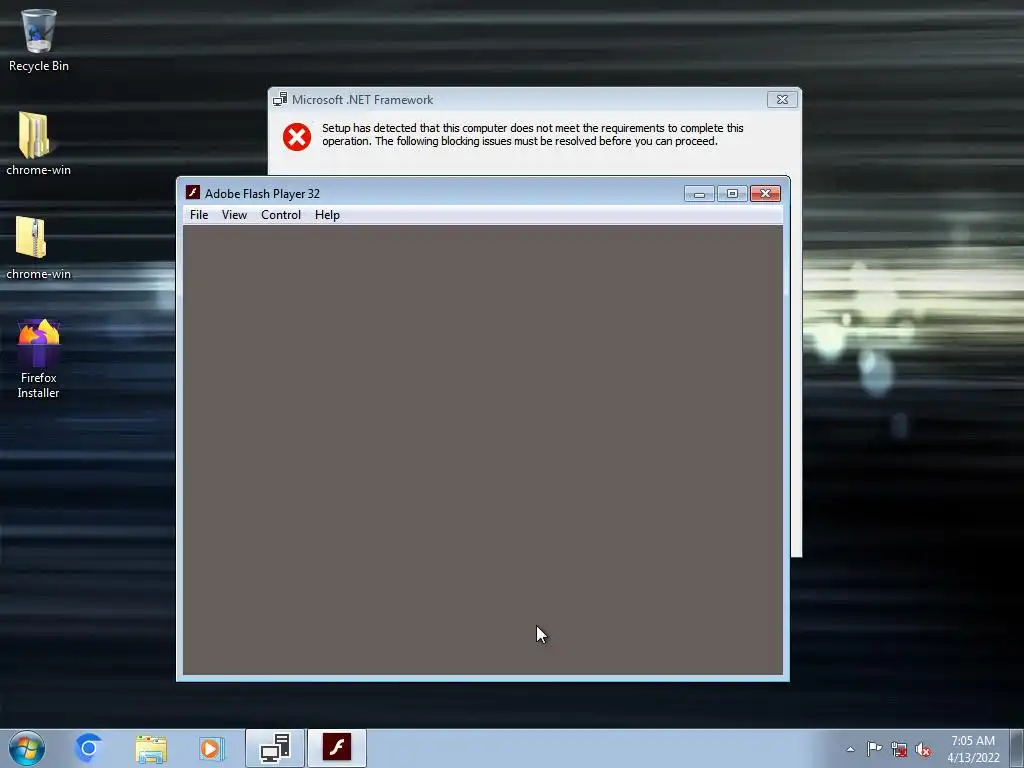1024x768 pixels.
Task: Open the Help menu in Flash Player
Action: 327,215
